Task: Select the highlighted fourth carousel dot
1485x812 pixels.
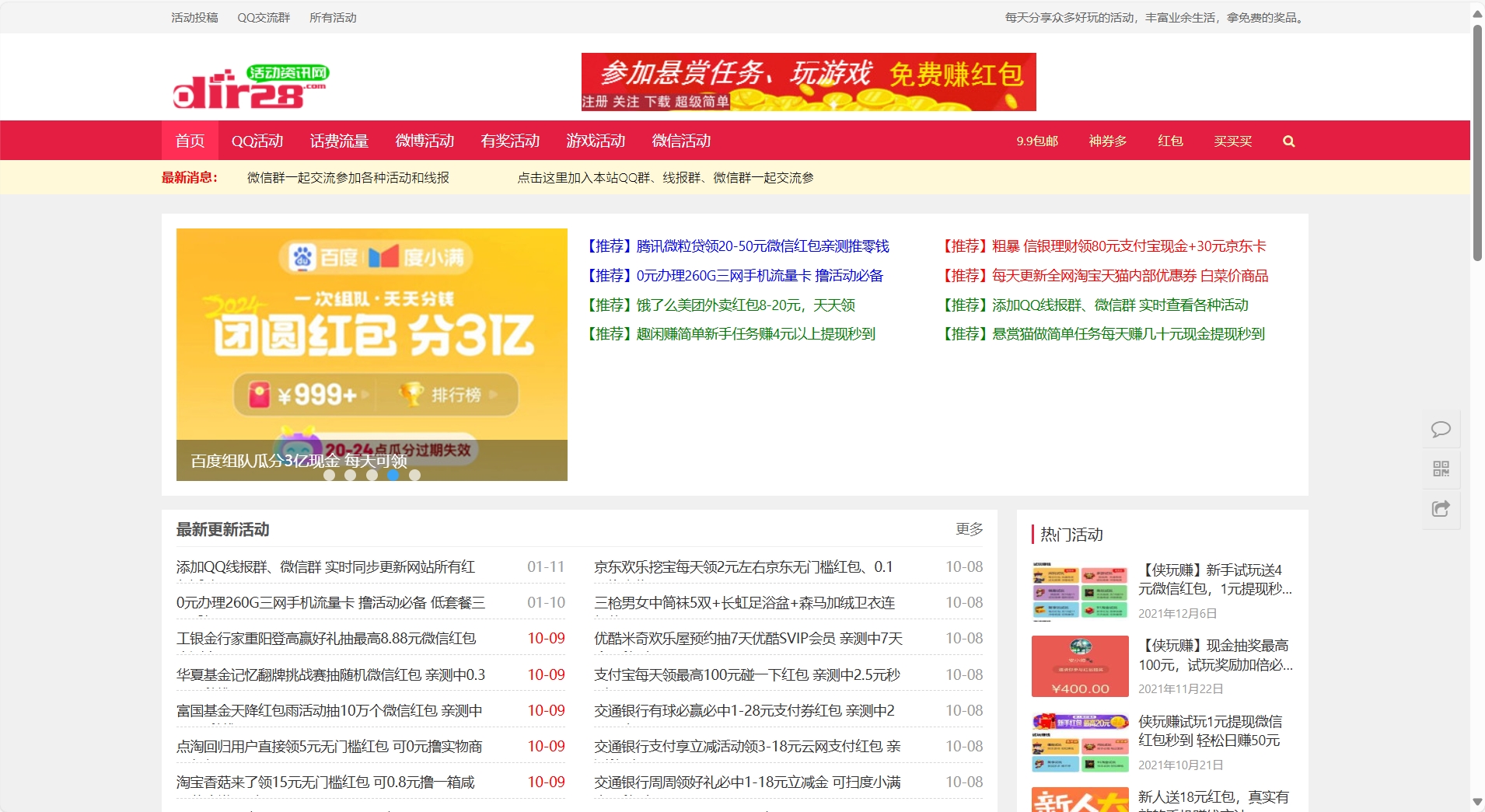Action: pyautogui.click(x=393, y=475)
